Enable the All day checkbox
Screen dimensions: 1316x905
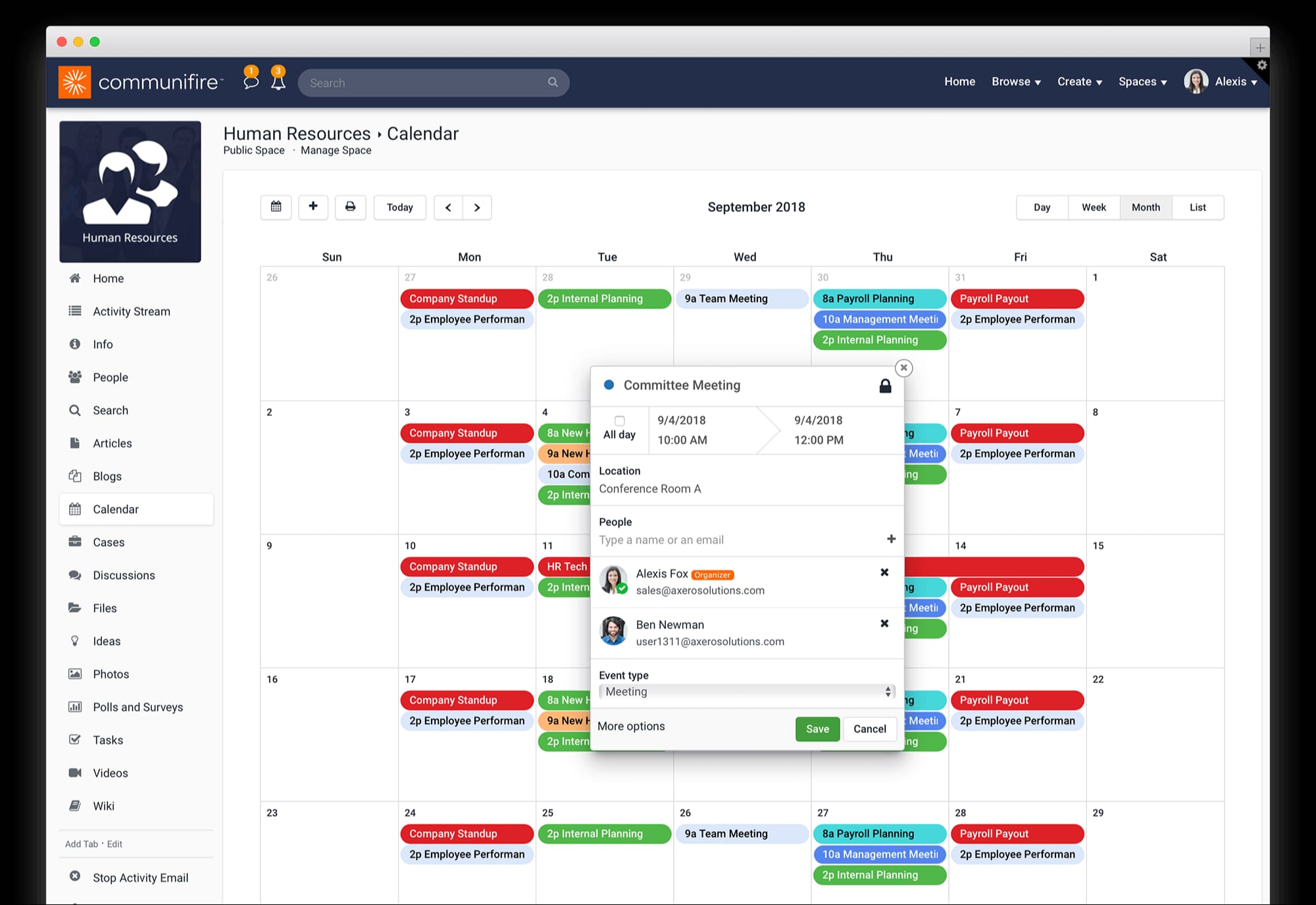coord(619,421)
